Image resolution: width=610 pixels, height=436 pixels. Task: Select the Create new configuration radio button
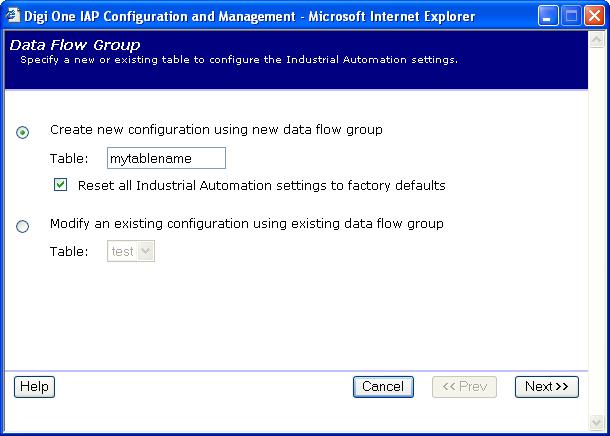tap(23, 132)
